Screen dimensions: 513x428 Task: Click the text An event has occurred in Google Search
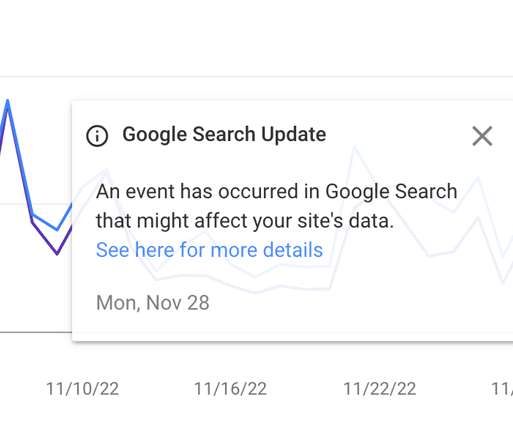click(276, 191)
